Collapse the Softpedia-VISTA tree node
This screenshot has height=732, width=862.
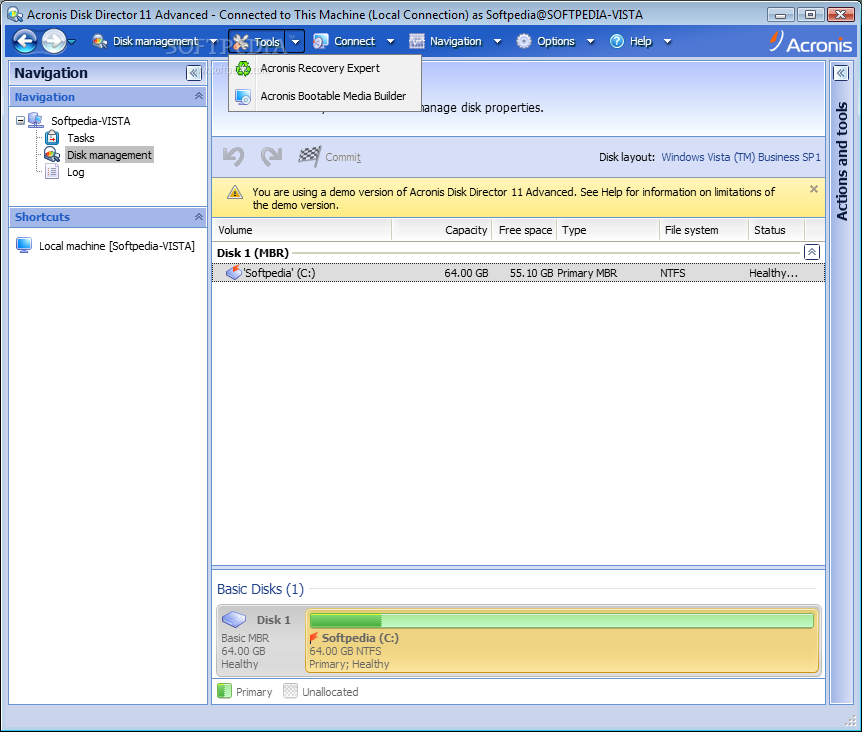pos(20,120)
